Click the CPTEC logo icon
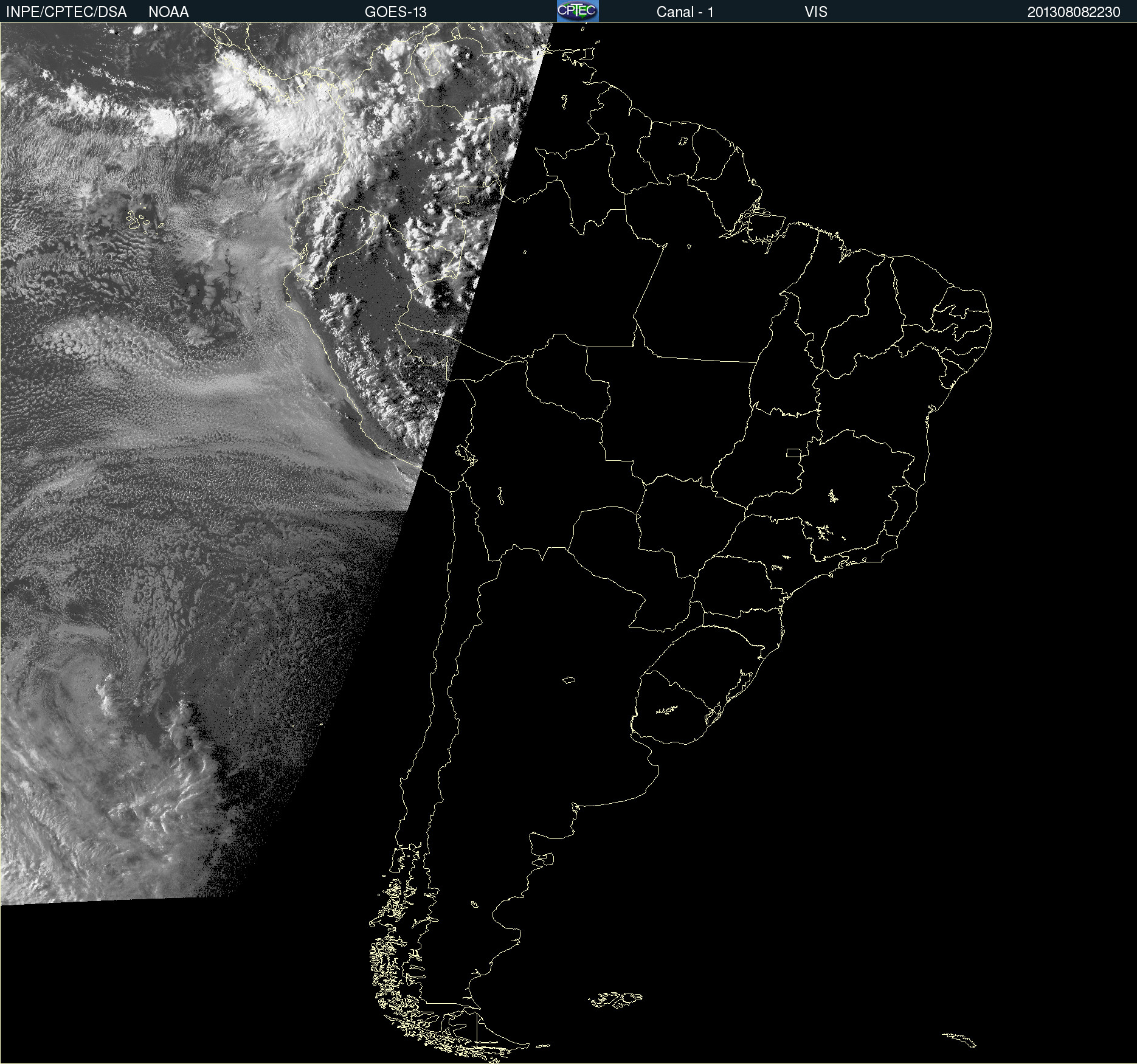 [578, 11]
